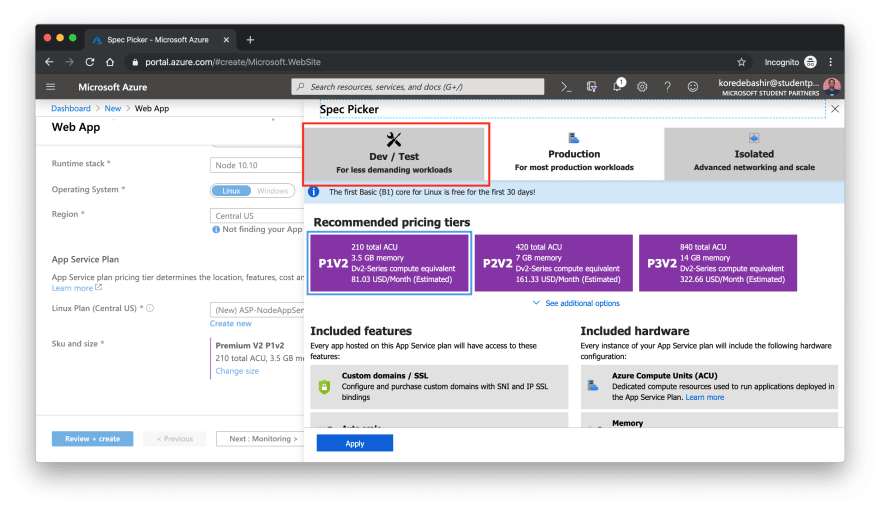Select Linux as operating system
This screenshot has width=880, height=509.
point(231,191)
